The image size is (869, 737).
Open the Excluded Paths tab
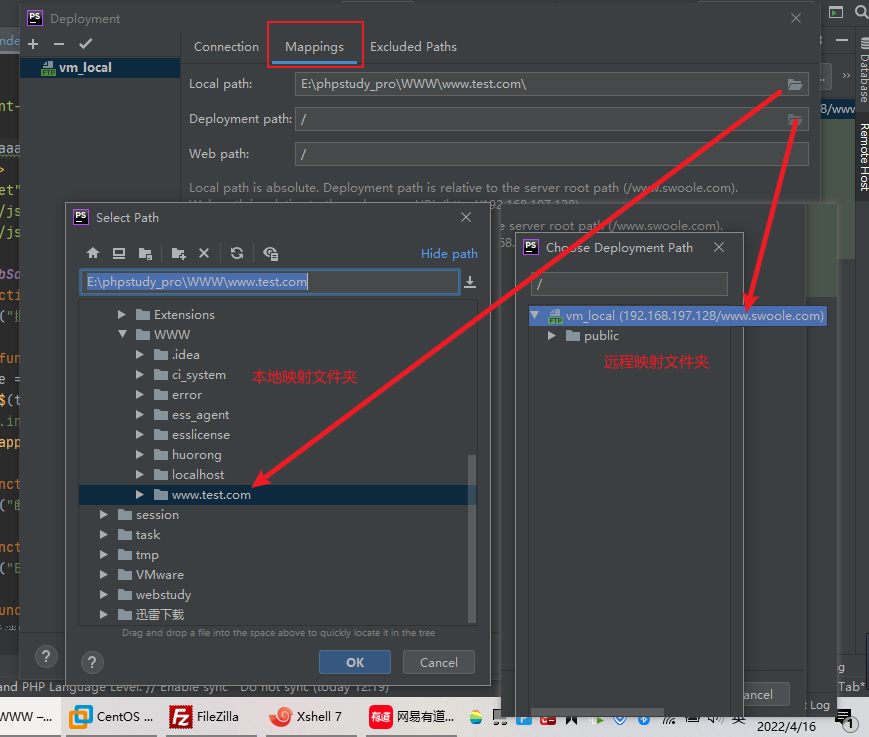(413, 46)
